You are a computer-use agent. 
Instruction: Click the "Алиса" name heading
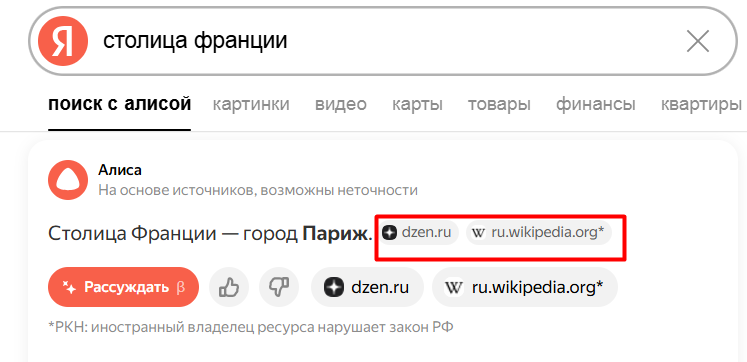120,170
